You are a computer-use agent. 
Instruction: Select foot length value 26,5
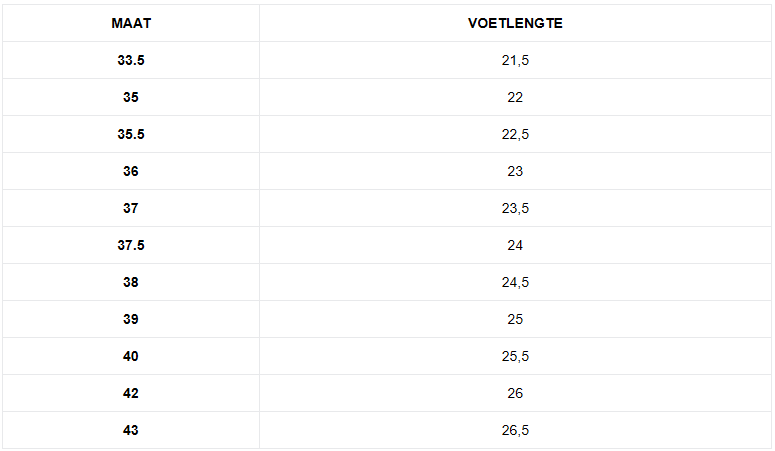click(x=515, y=430)
